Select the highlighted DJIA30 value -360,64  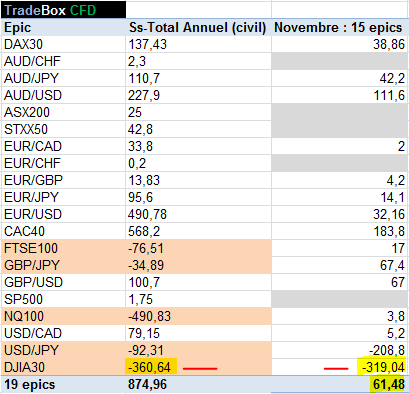coord(151,367)
